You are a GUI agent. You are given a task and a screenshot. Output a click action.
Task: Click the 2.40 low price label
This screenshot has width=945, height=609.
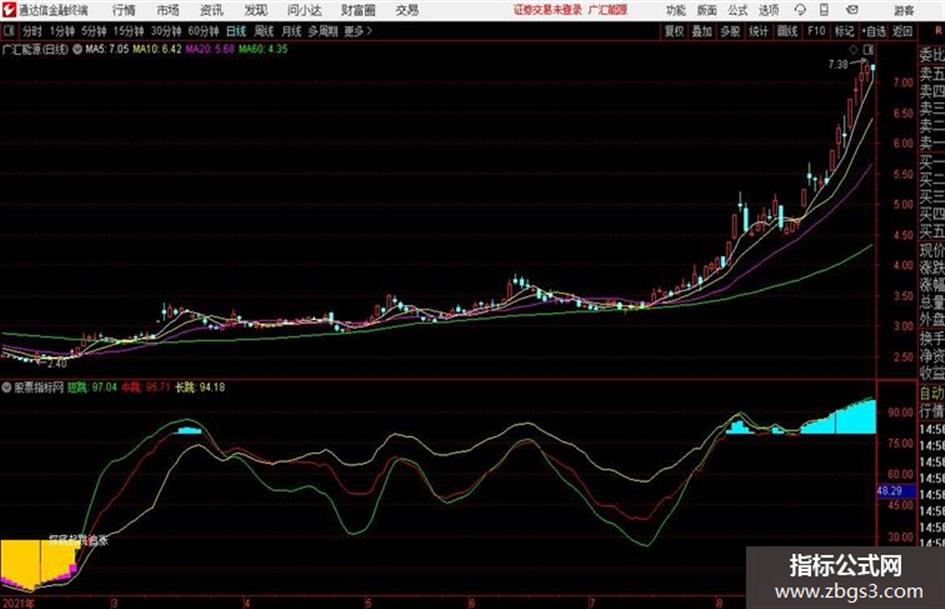point(57,364)
